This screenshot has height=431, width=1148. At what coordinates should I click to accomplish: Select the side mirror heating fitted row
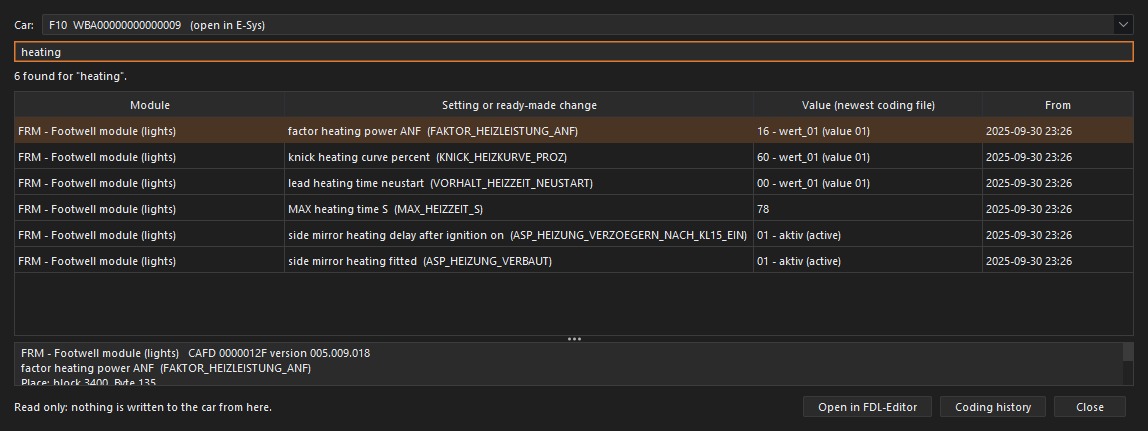[573, 261]
